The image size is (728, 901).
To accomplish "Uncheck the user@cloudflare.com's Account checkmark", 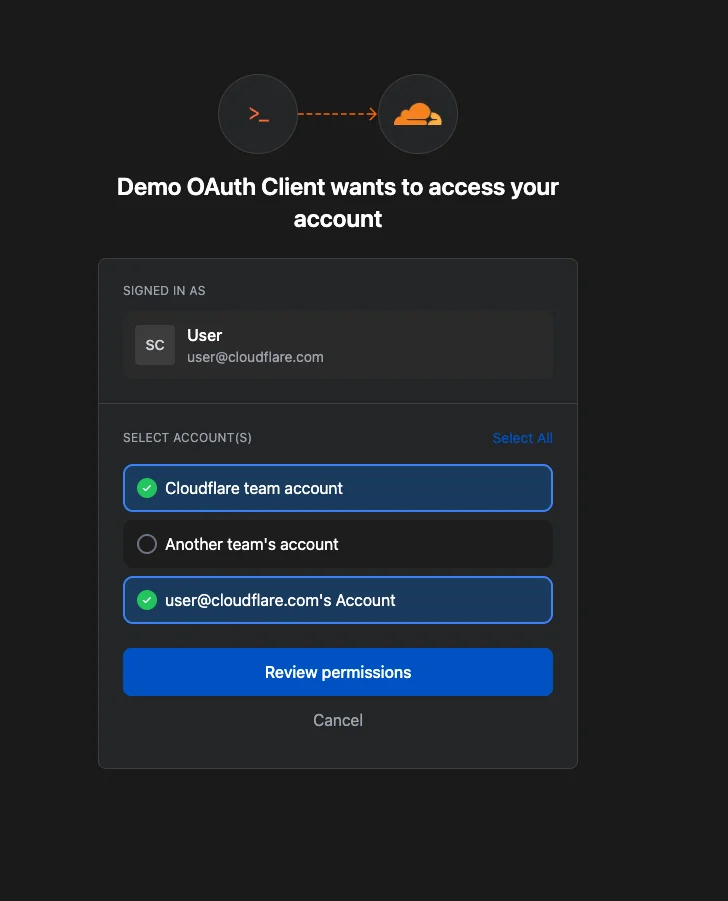I will tap(147, 600).
